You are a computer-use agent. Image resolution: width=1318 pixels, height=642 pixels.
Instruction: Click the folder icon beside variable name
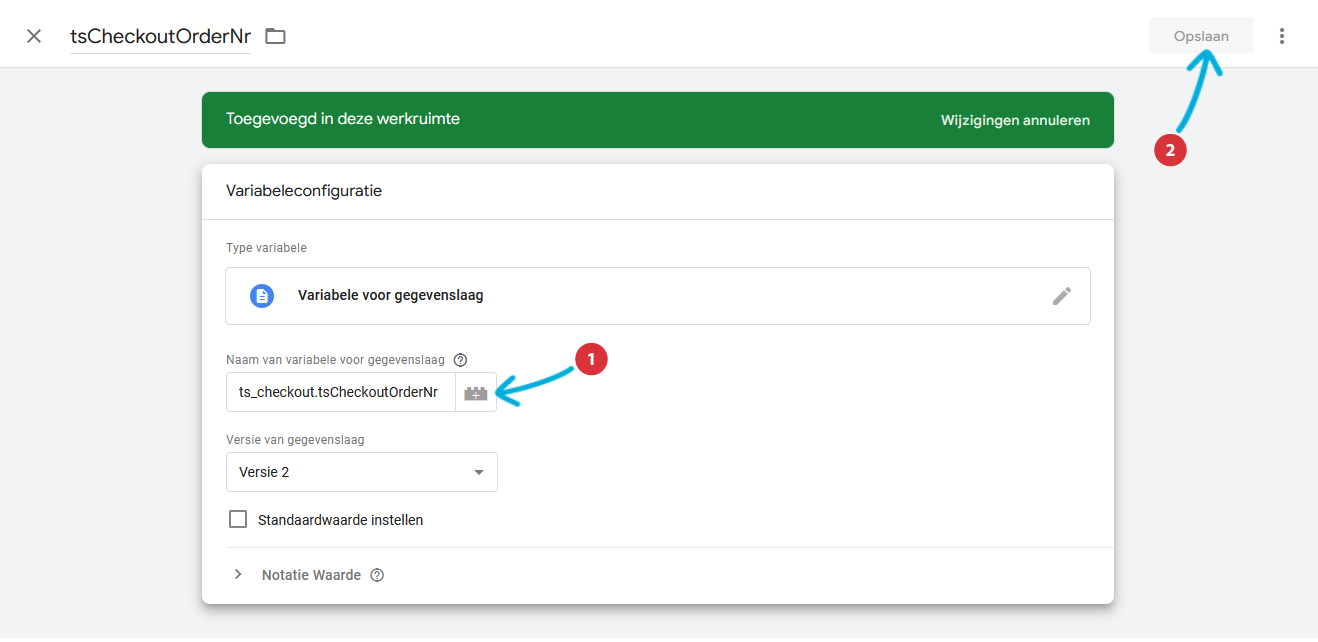tap(275, 36)
